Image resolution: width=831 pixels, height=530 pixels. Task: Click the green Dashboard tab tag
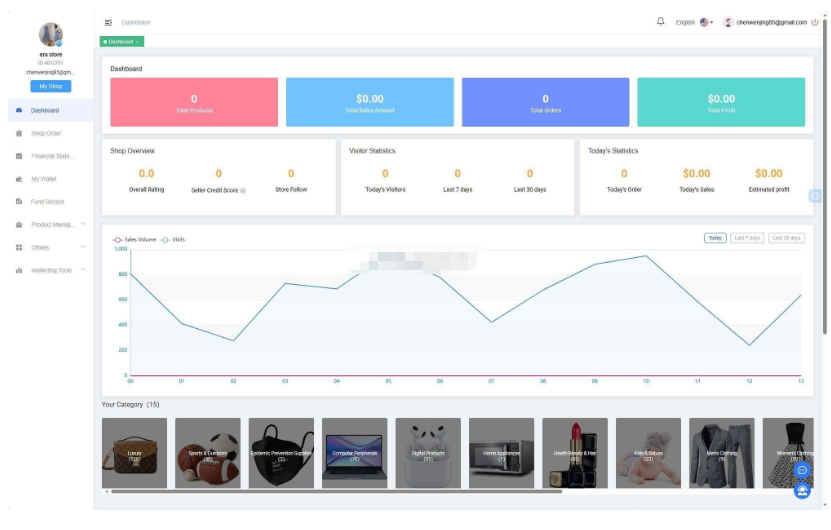[122, 42]
